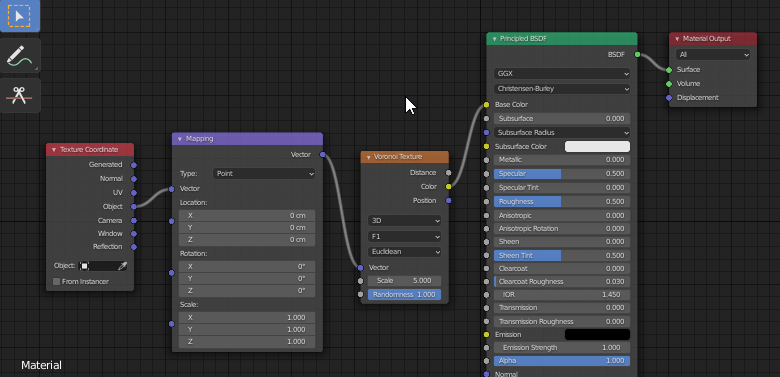Click the Subsurface Color white swatch

point(597,146)
